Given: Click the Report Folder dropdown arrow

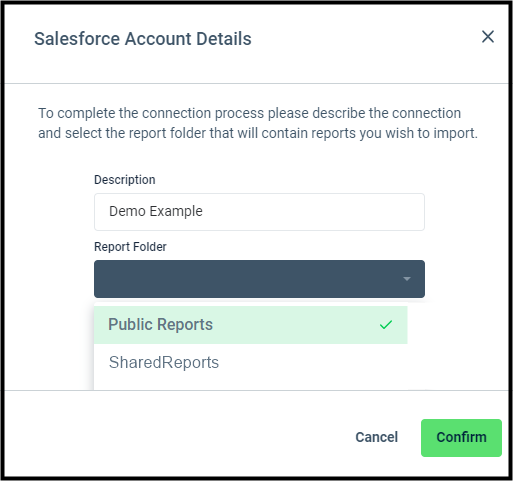Looking at the screenshot, I should tap(407, 279).
